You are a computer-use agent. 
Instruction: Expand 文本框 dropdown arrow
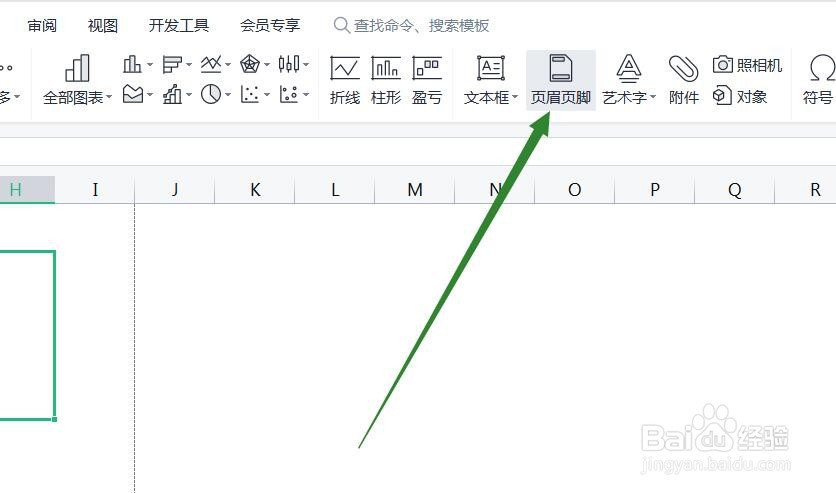pos(515,97)
